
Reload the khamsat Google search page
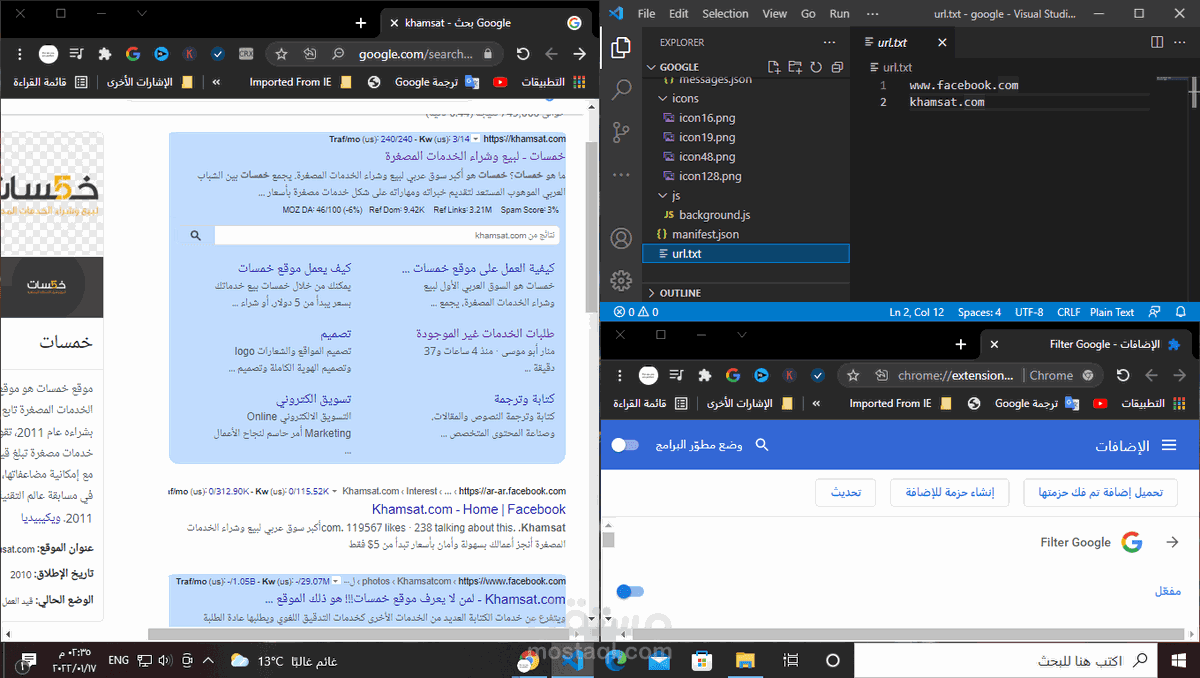tap(523, 54)
